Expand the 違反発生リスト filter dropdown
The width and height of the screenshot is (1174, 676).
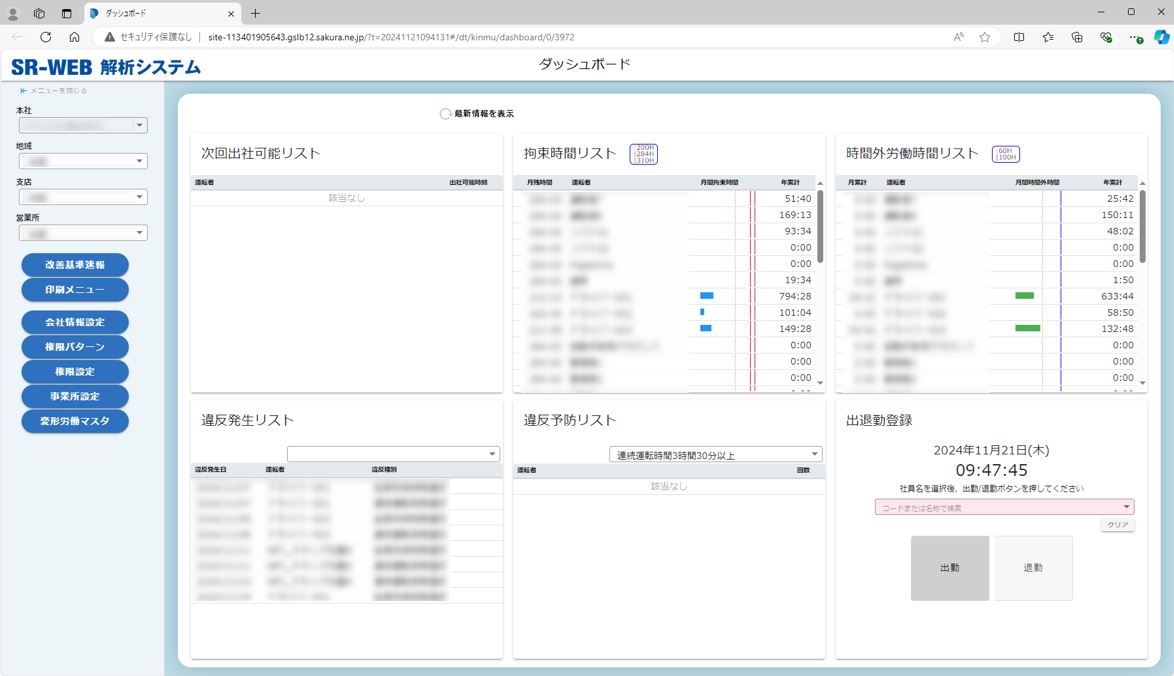[393, 454]
